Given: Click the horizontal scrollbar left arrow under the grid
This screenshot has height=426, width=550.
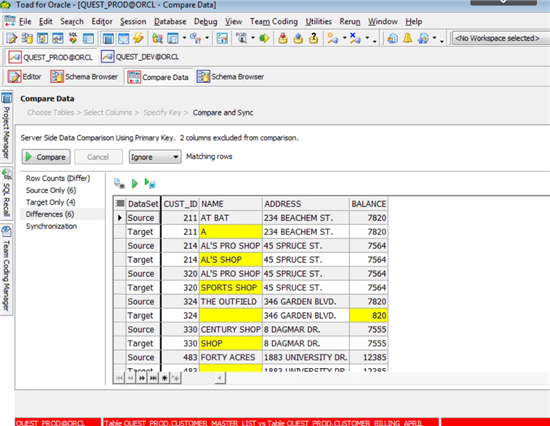Looking at the screenshot, I should tap(220, 378).
